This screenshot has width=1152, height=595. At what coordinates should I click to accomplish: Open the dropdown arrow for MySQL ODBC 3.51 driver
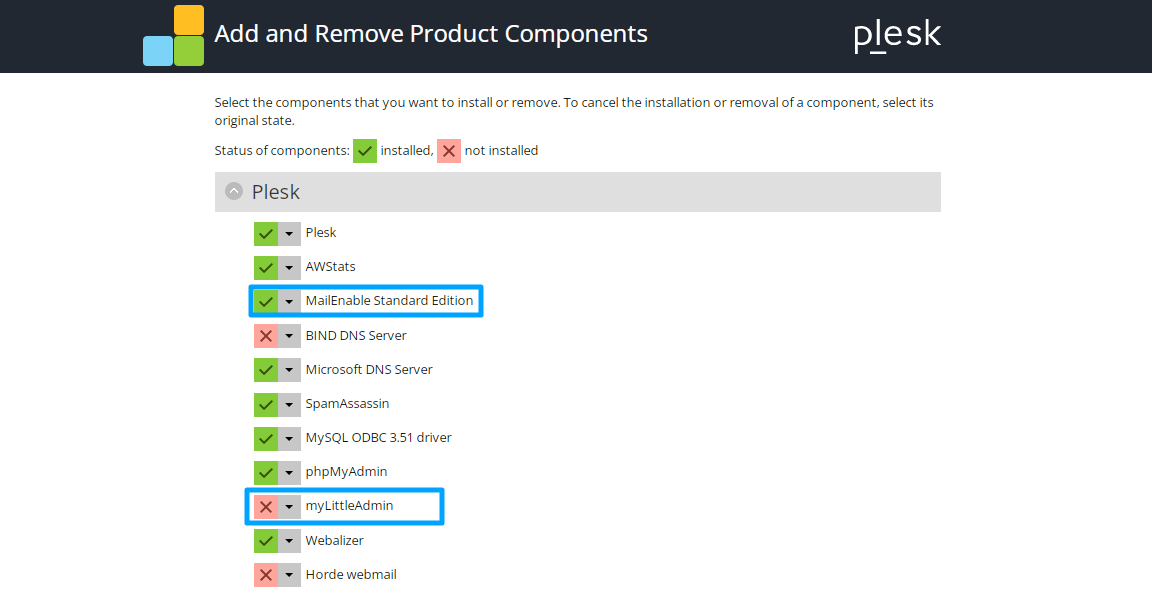(x=289, y=438)
